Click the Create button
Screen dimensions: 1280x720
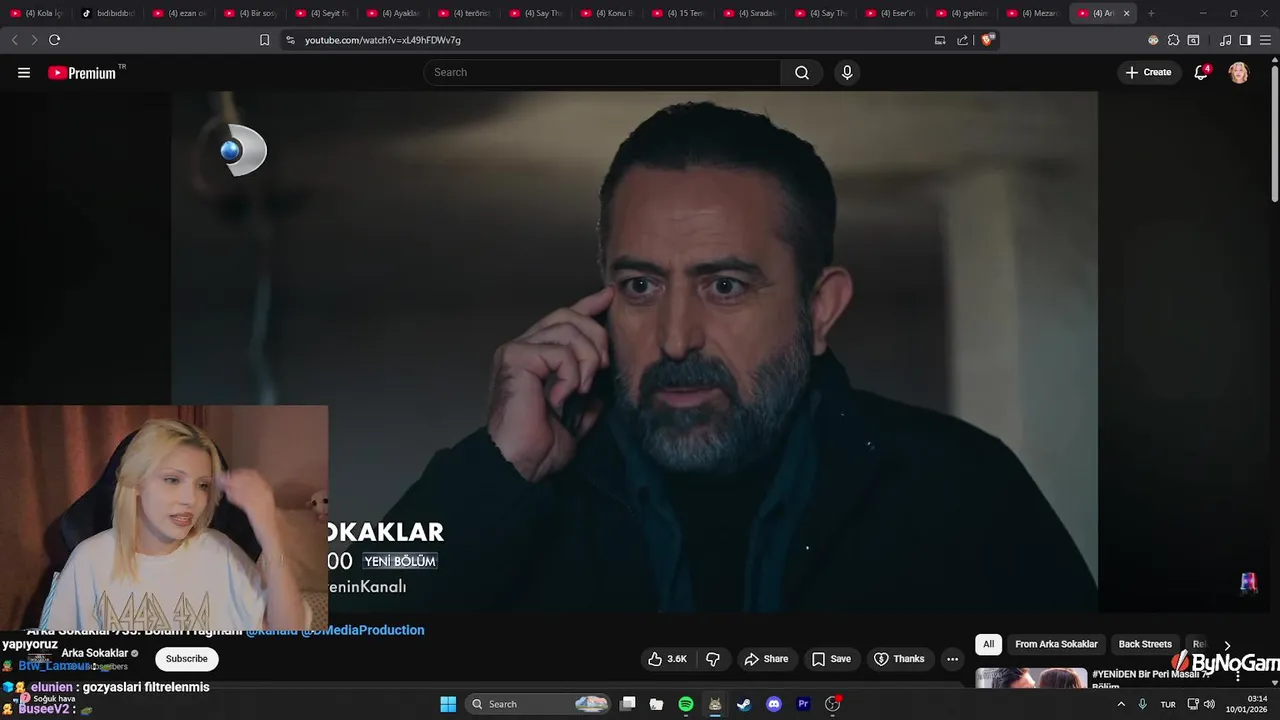(1148, 72)
